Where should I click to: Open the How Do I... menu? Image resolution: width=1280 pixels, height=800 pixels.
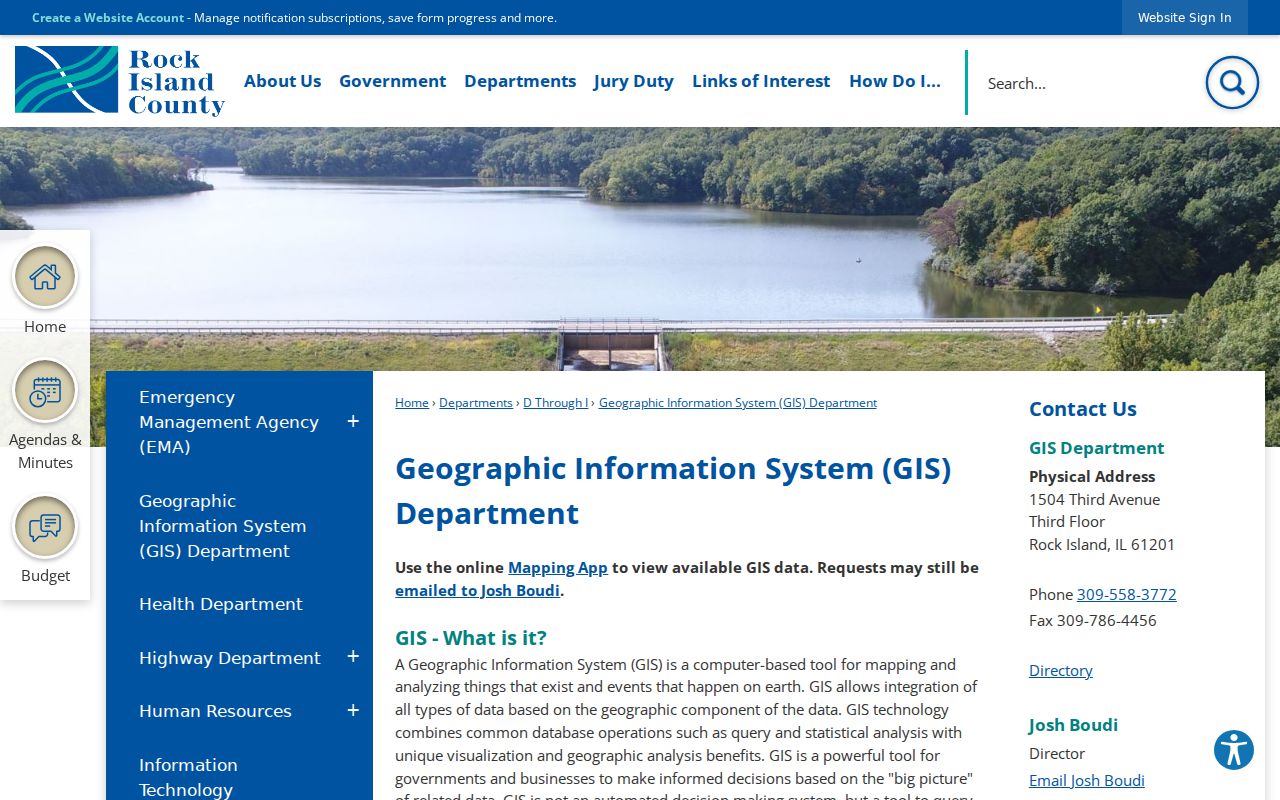click(x=895, y=81)
